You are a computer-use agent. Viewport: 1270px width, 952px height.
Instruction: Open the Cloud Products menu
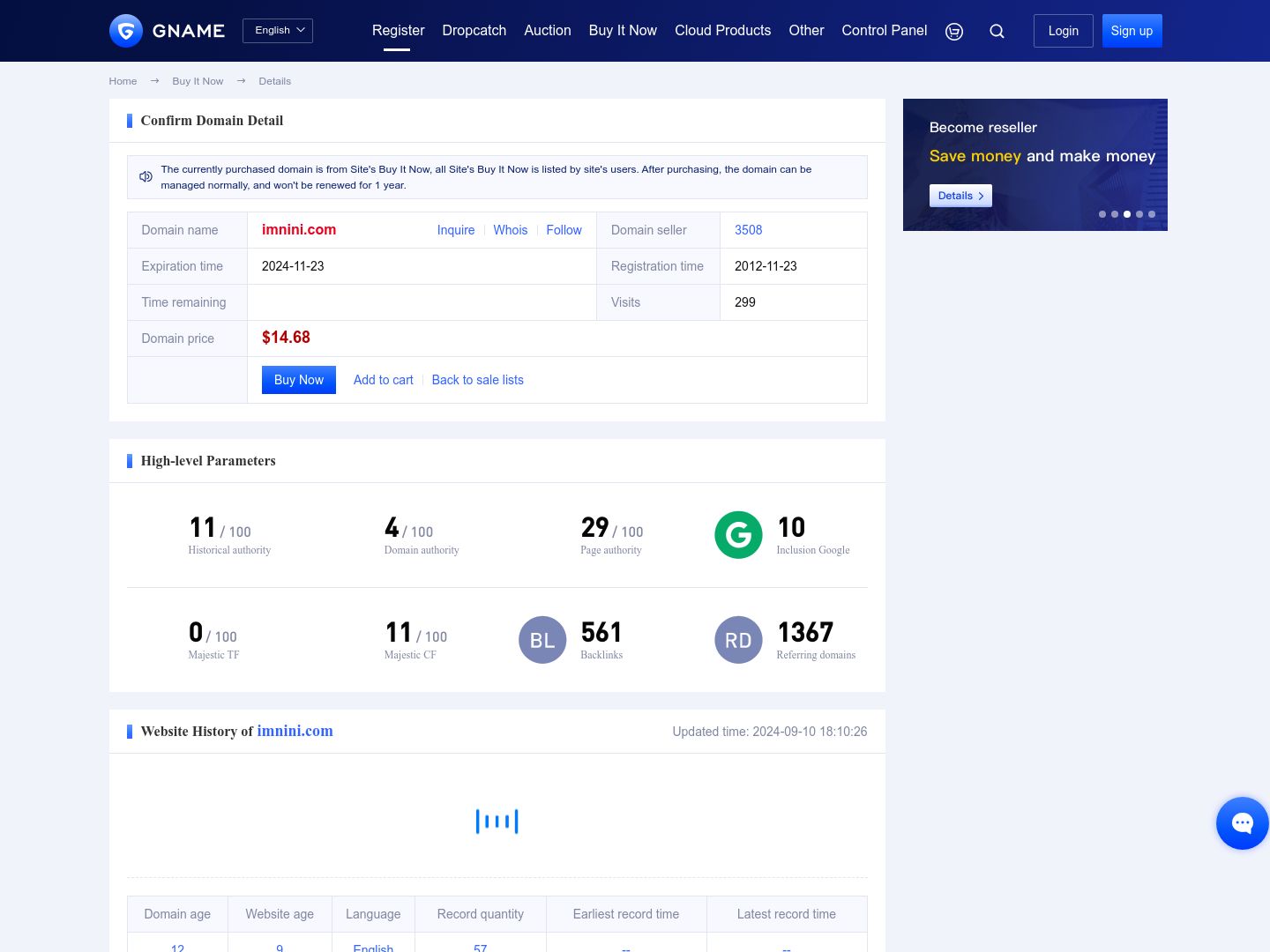point(723,31)
